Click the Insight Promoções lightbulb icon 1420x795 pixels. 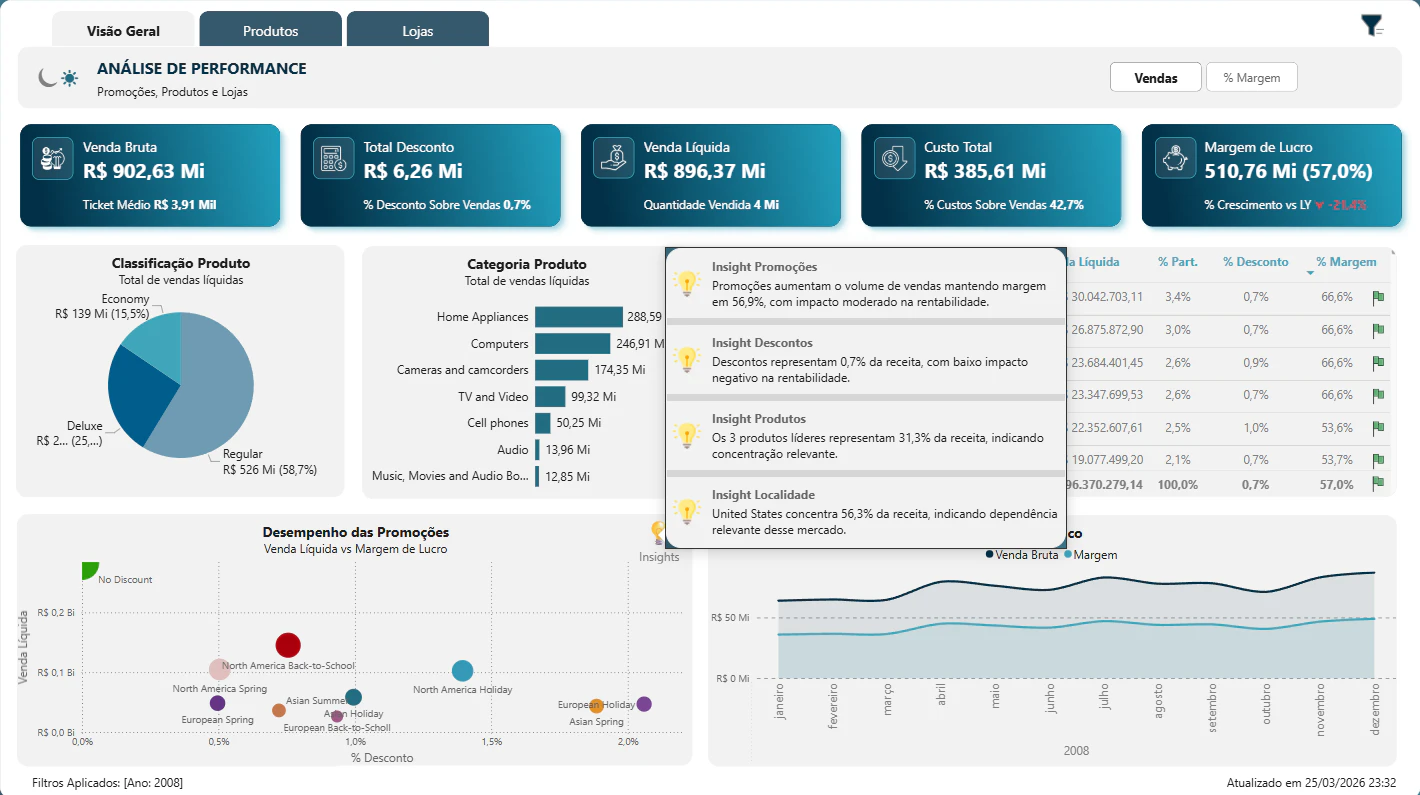(x=686, y=284)
